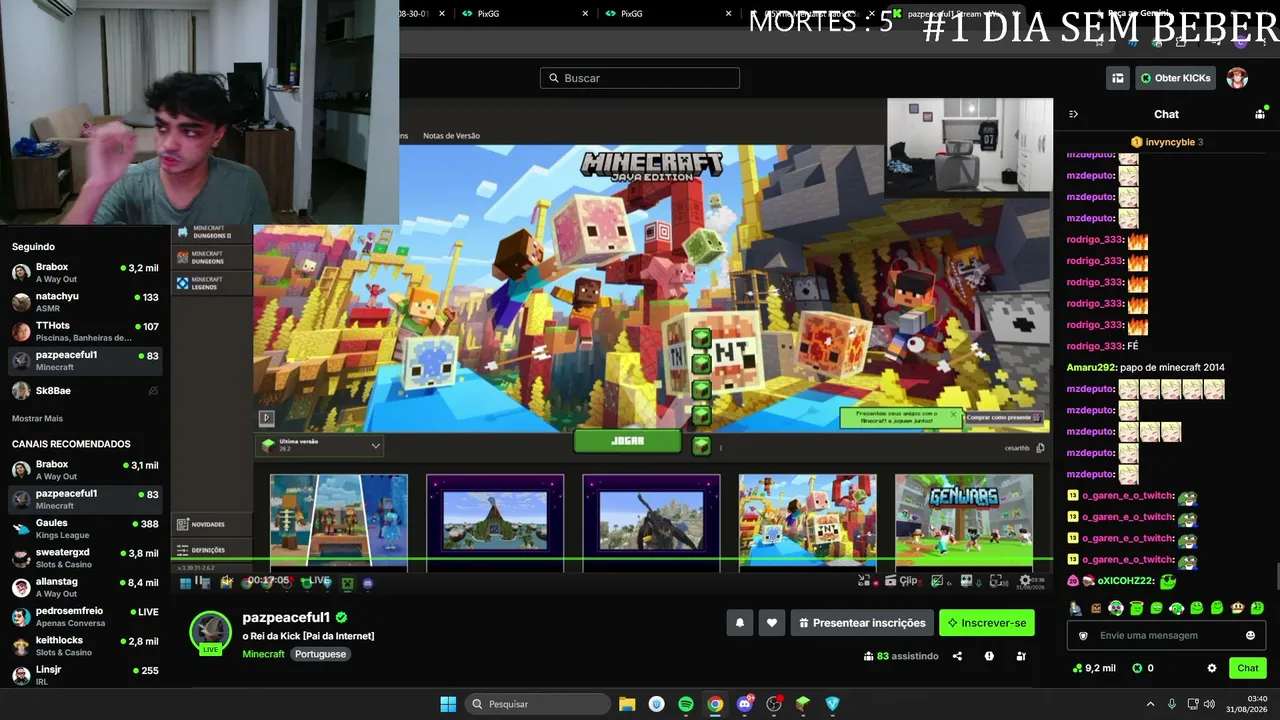This screenshot has width=1280, height=720.
Task: Click the Obter KICKs button
Action: 1176,78
